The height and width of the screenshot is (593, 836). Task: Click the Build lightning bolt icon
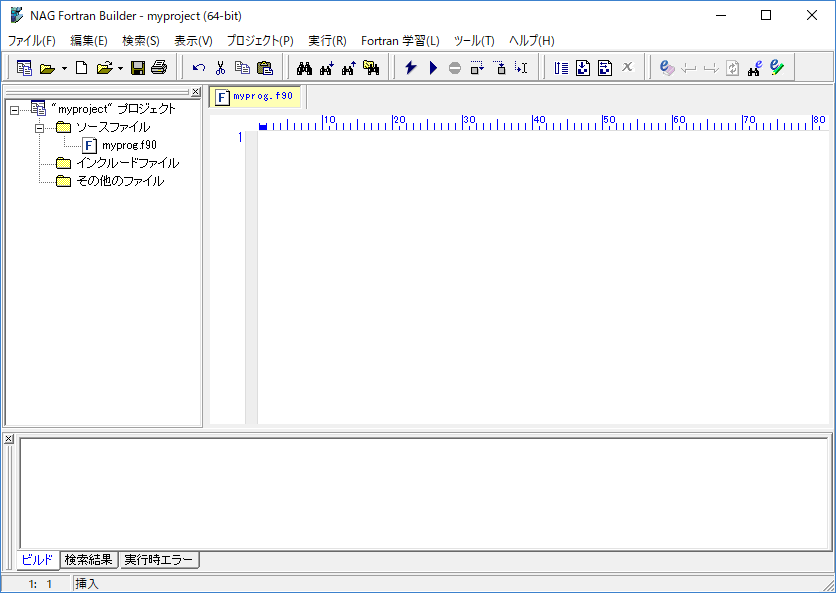(410, 68)
